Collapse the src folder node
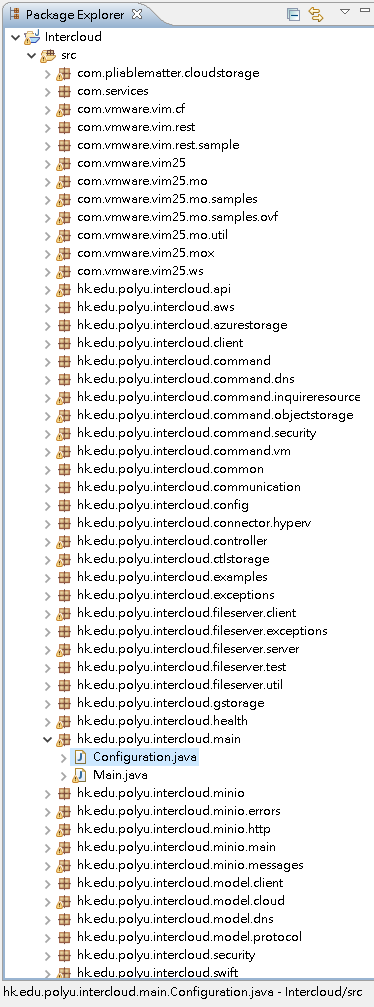Screen dimensions: 374x1007 pyautogui.click(x=31, y=55)
